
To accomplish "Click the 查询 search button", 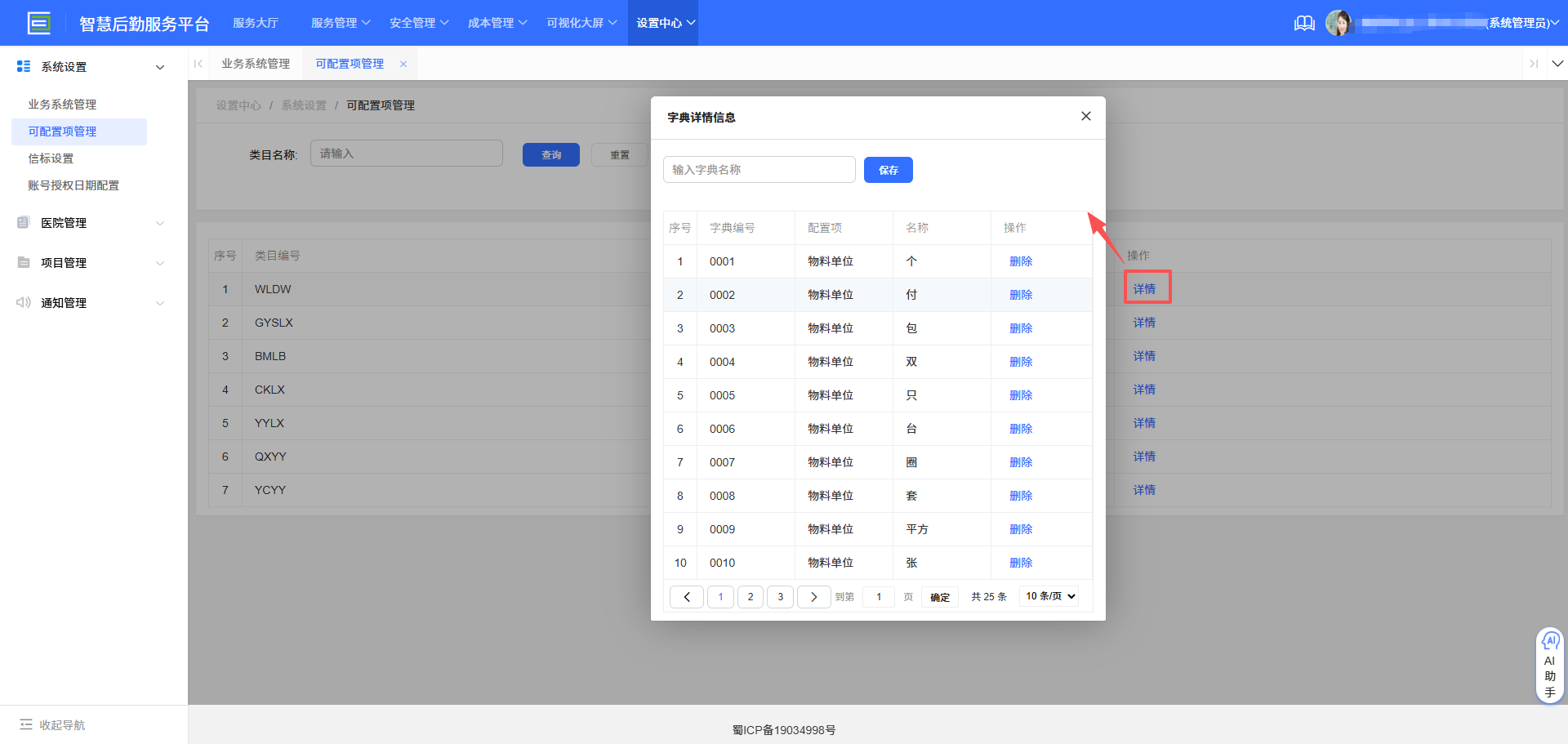I will click(550, 154).
